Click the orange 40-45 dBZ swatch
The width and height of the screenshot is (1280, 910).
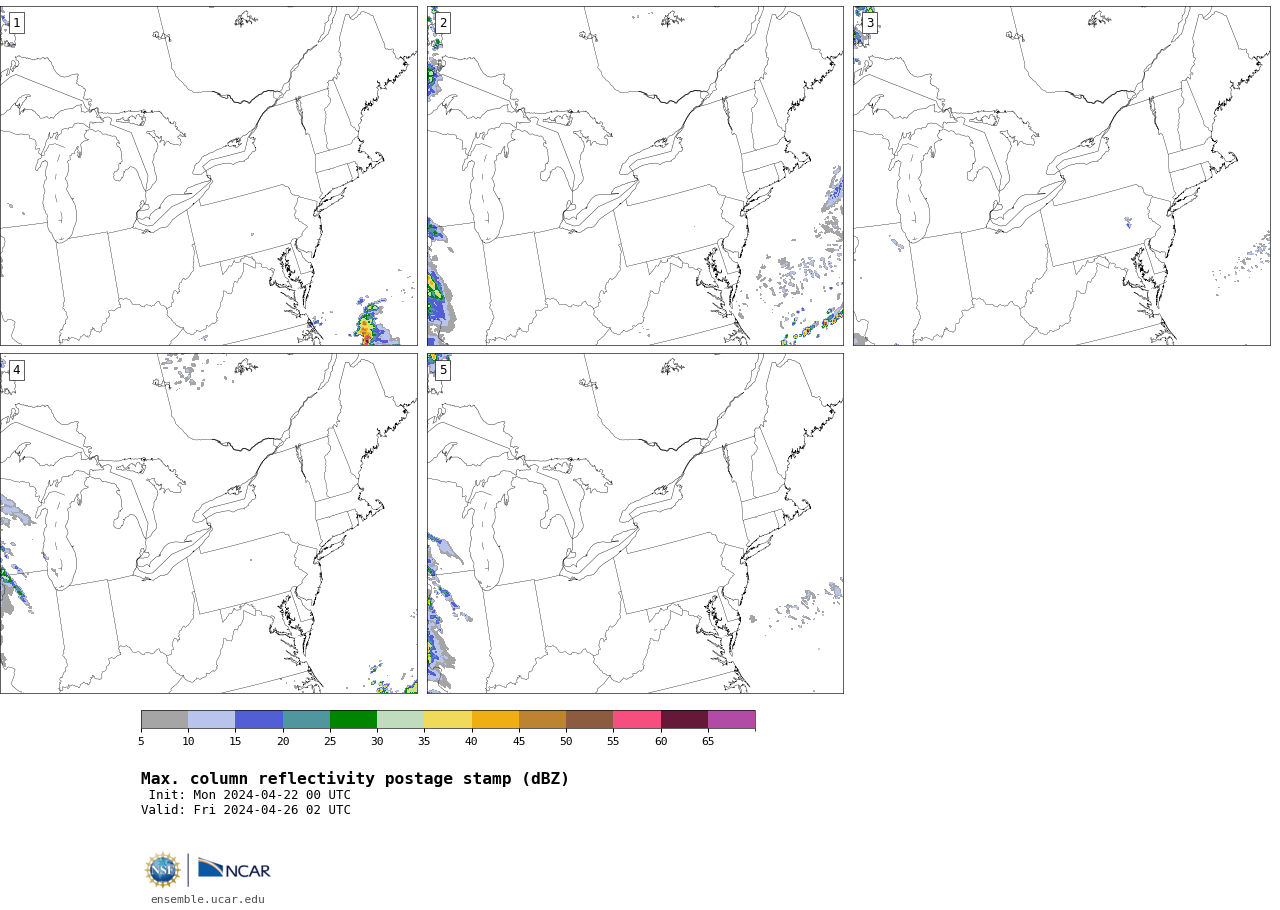pyautogui.click(x=495, y=720)
